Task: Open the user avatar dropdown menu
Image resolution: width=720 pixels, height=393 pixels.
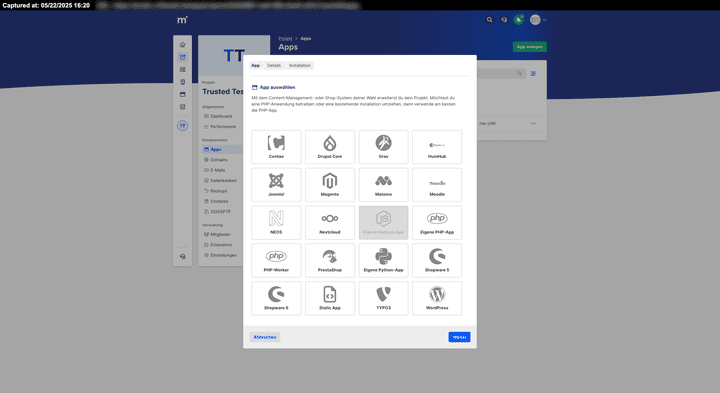Action: coord(538,20)
